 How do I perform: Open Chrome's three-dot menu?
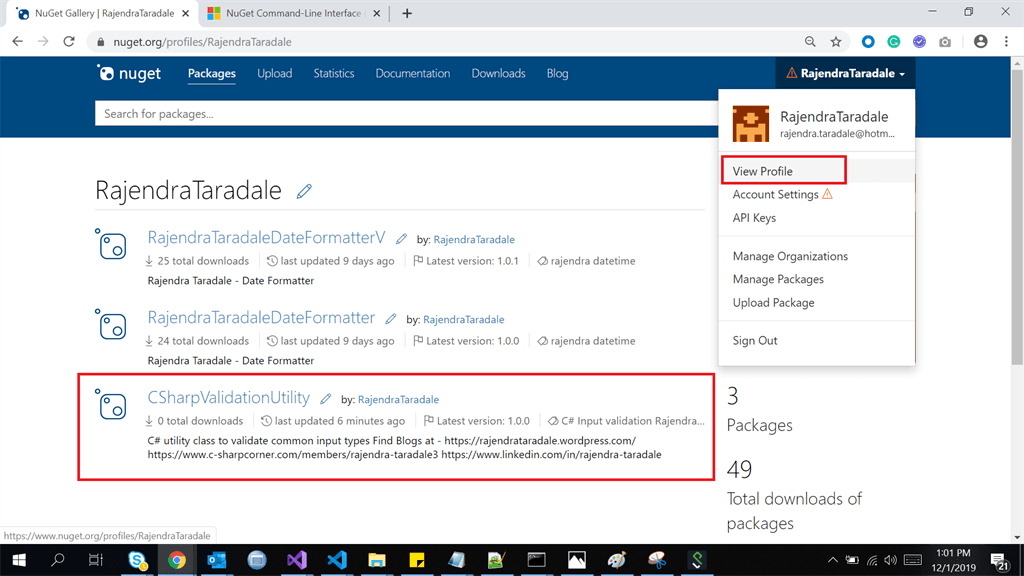[1006, 42]
